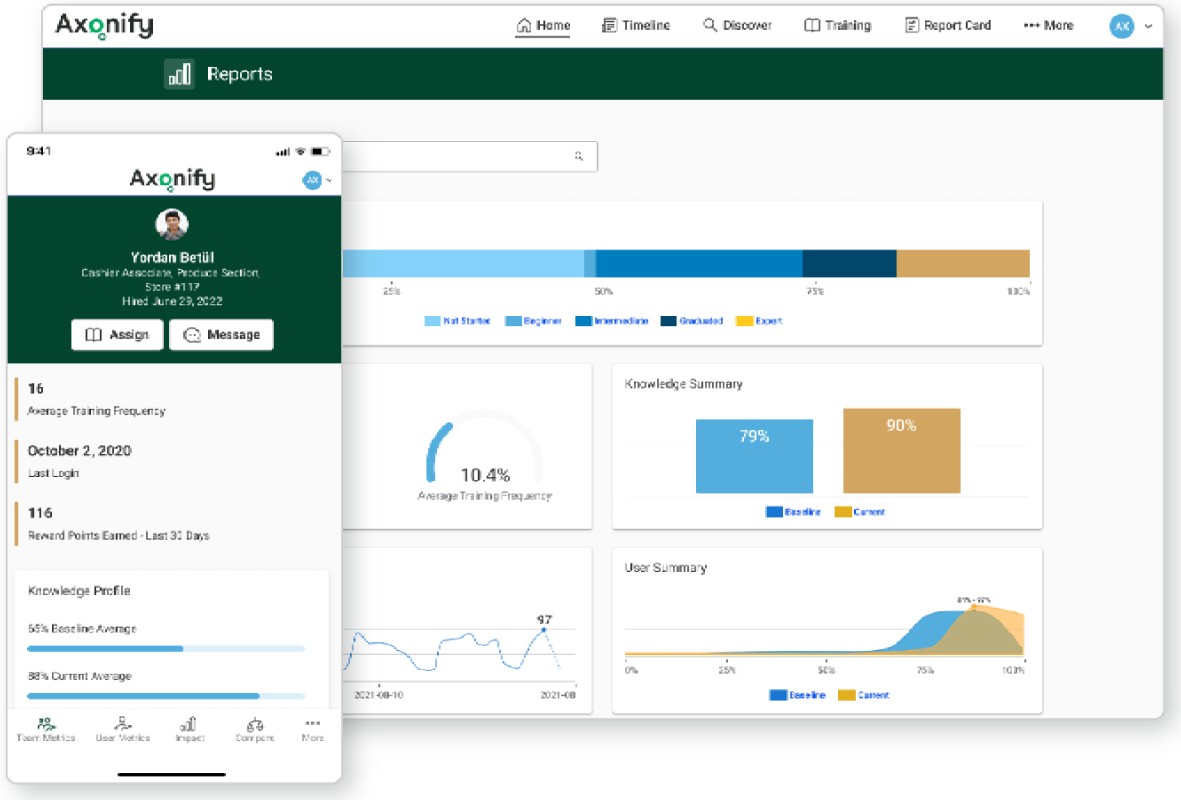Click the 90% current bar

pyautogui.click(x=902, y=450)
